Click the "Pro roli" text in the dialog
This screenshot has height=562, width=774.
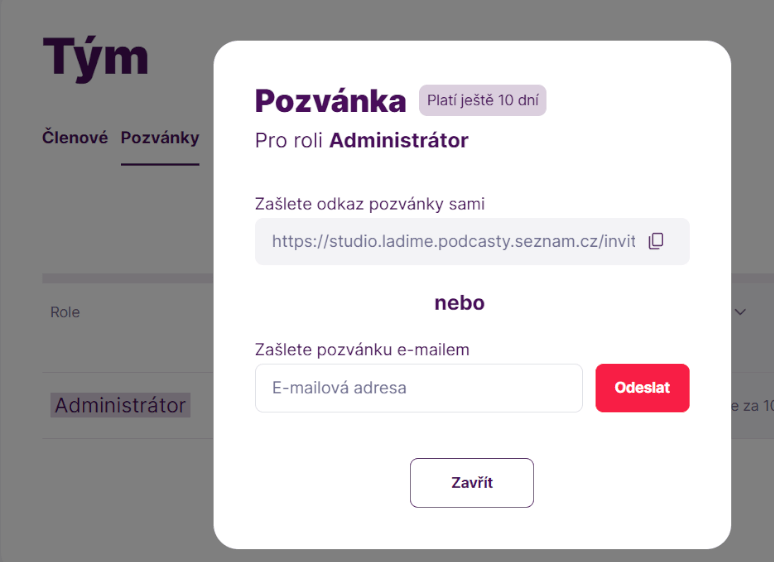click(289, 141)
